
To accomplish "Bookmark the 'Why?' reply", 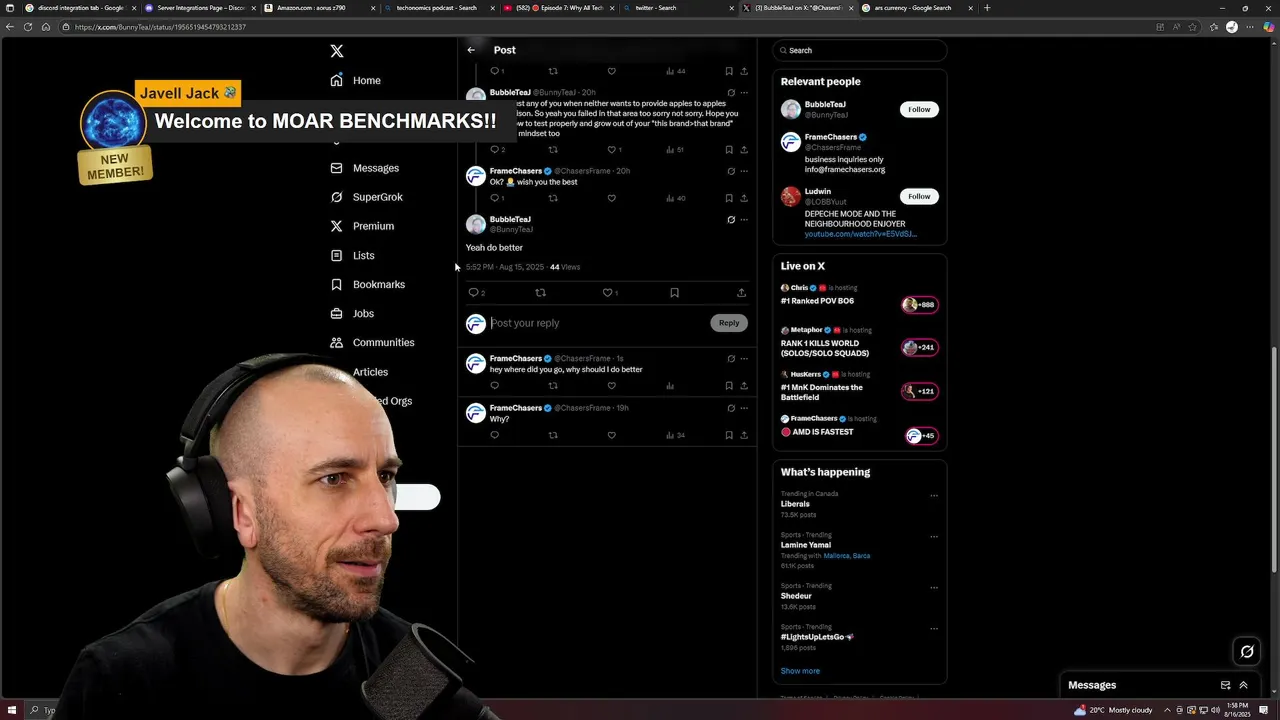I will click(729, 435).
